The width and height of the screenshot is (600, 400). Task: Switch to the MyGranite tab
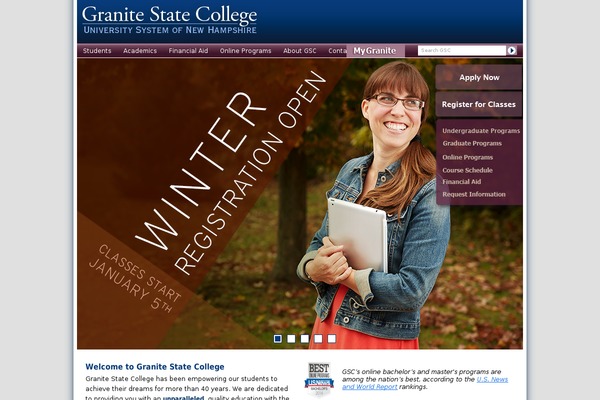(x=375, y=51)
